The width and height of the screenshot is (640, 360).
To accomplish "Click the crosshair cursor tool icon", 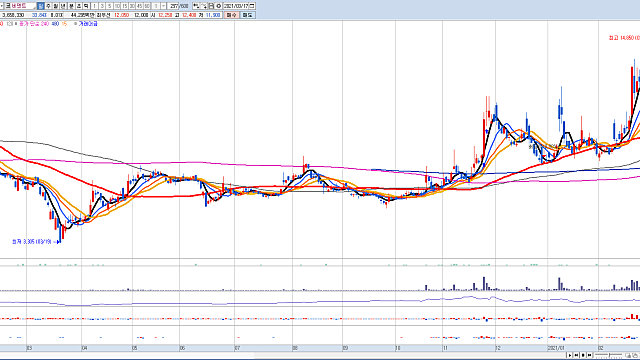I will [204, 6].
